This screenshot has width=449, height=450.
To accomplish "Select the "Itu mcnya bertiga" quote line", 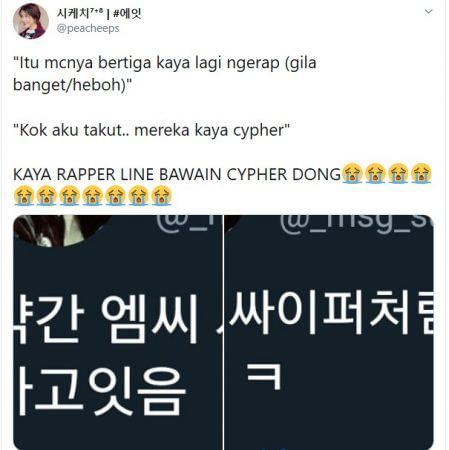I will point(165,63).
